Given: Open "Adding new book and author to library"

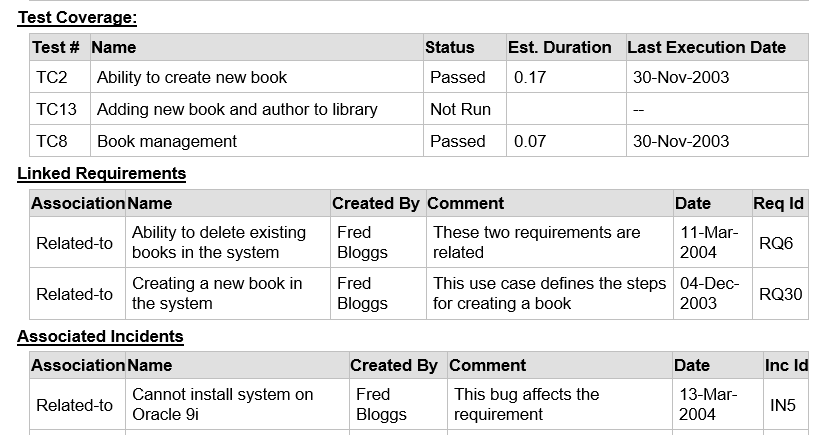Looking at the screenshot, I should 237,109.
